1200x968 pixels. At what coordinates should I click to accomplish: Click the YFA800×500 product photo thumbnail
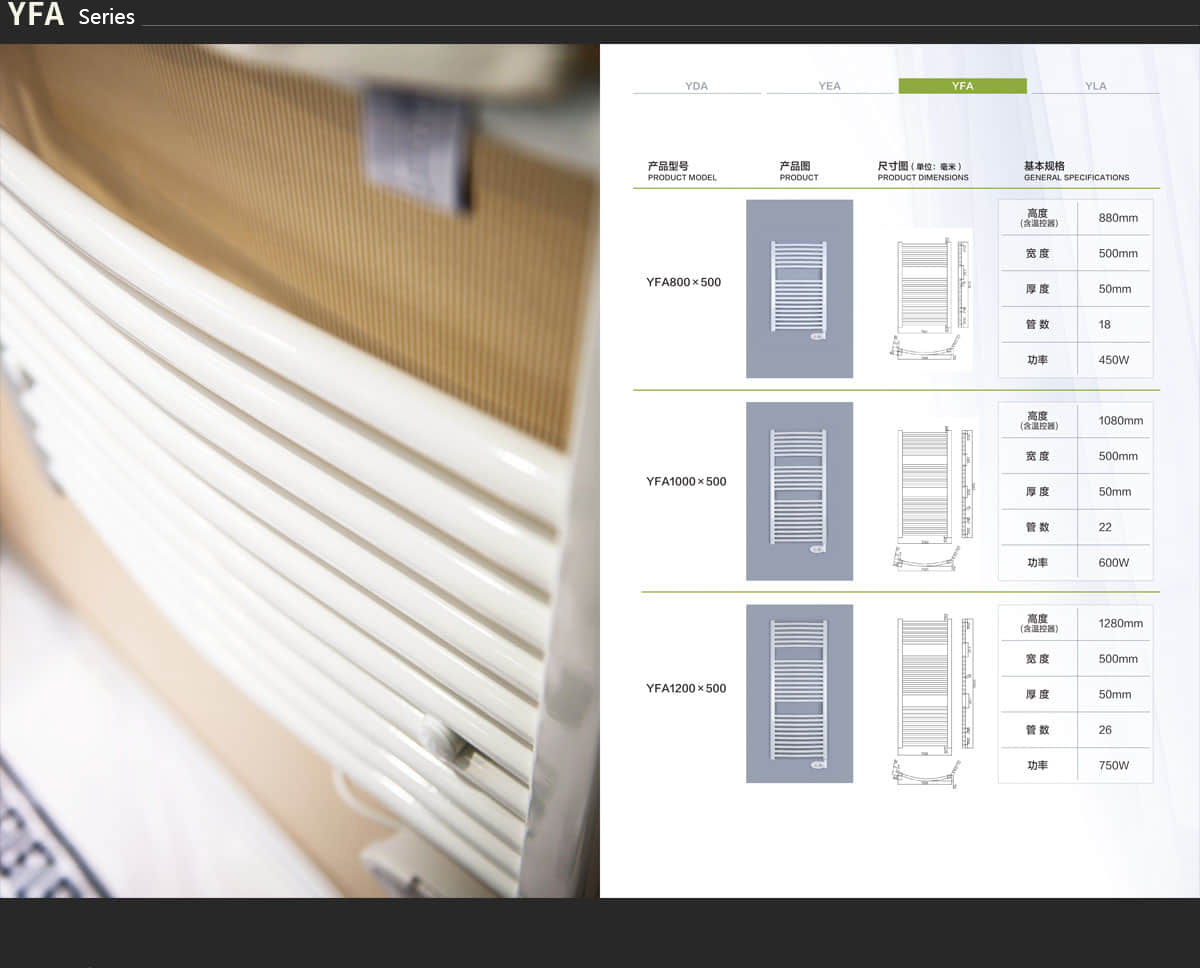click(x=799, y=289)
